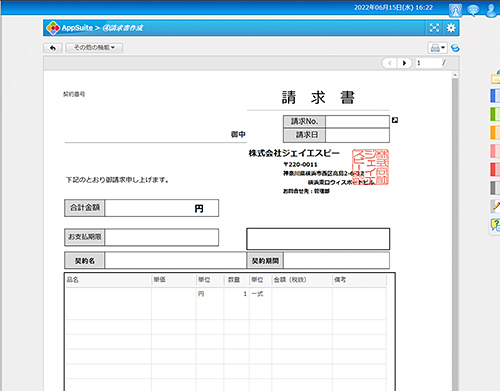This screenshot has width=500, height=391.
Task: Click the AppSuite logo icon
Action: (x=53, y=28)
